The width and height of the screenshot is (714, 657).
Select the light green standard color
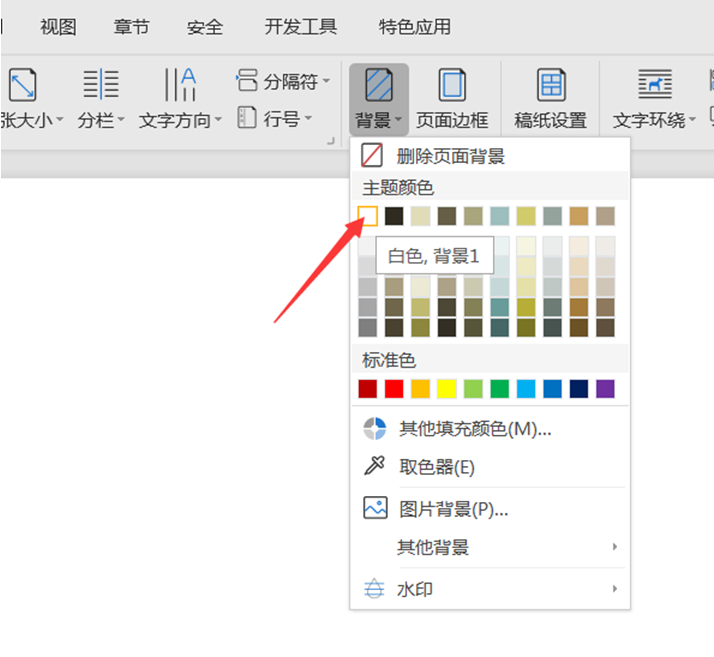point(473,388)
